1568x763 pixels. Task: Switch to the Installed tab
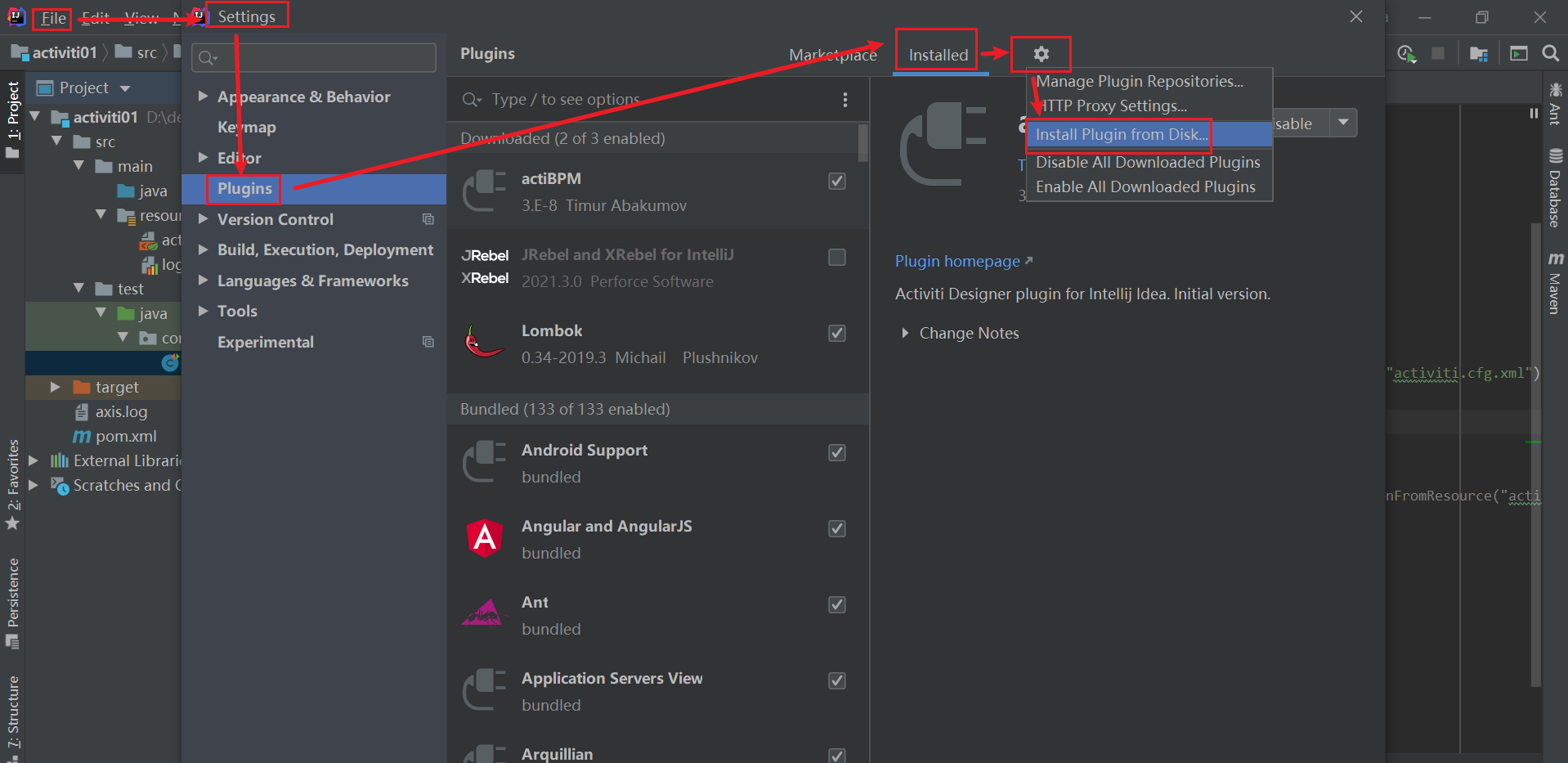pyautogui.click(x=938, y=55)
